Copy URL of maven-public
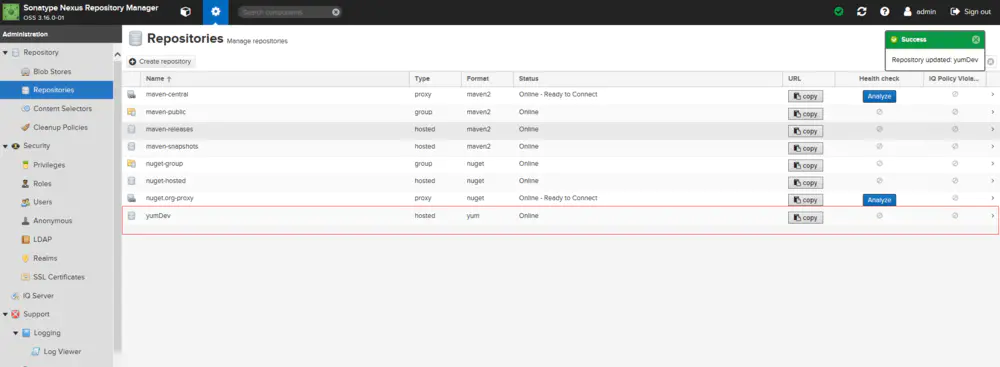Viewport: 1000px width, 367px height. point(805,114)
